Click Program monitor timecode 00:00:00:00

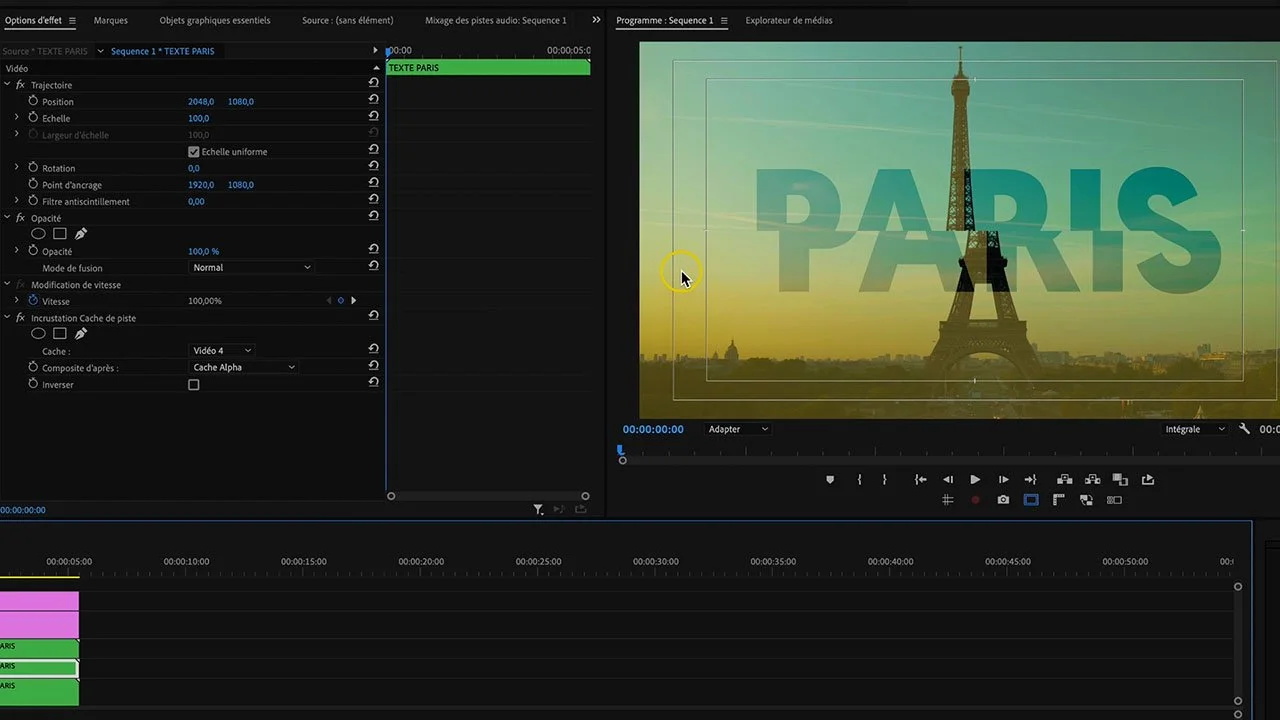[653, 429]
